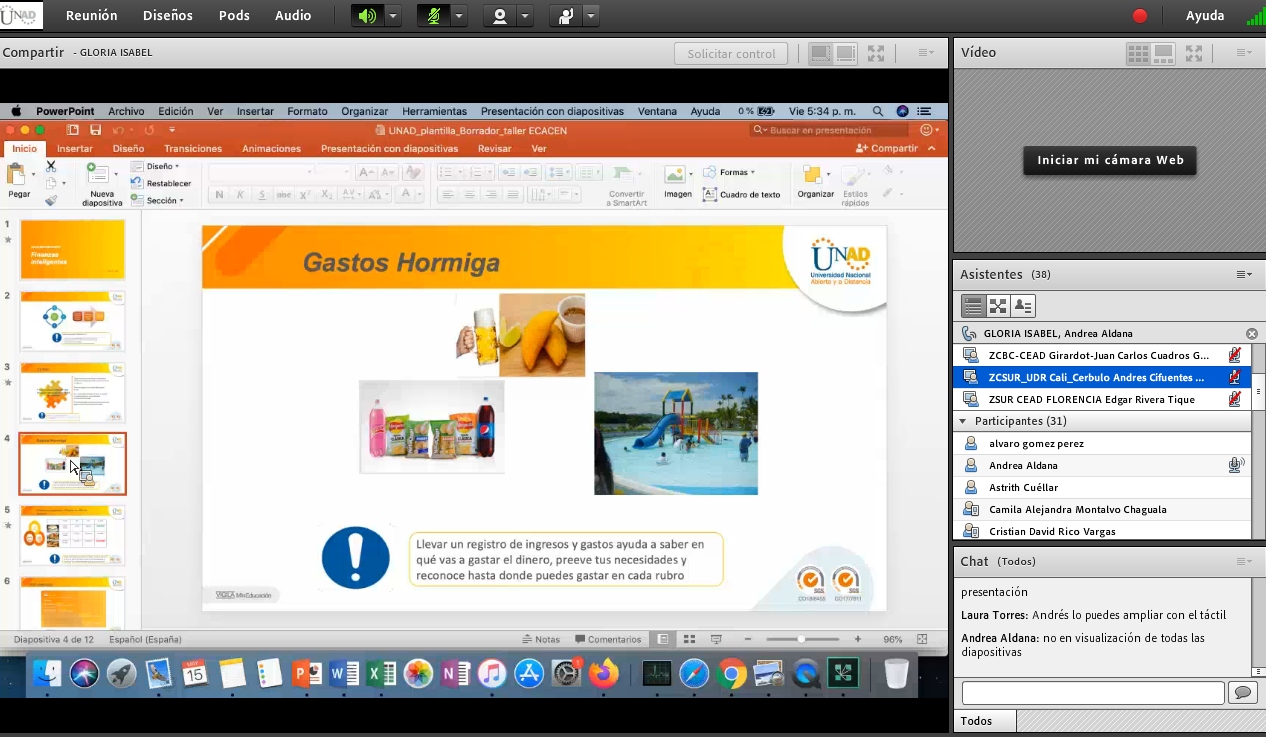Open the Diseños menu
Screen dimensions: 1266x737
pyautogui.click(x=168, y=15)
